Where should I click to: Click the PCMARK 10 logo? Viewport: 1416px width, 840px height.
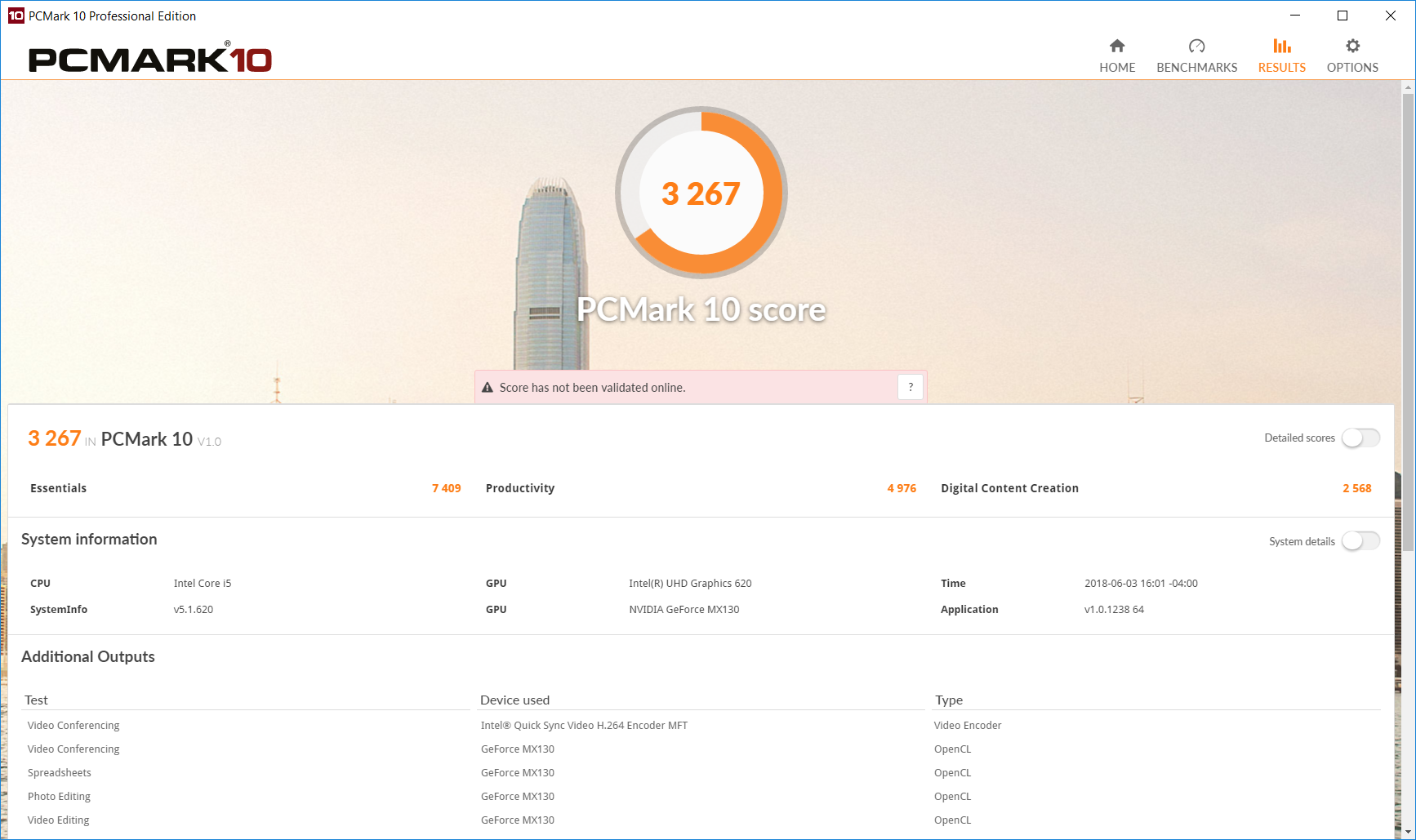tap(150, 59)
